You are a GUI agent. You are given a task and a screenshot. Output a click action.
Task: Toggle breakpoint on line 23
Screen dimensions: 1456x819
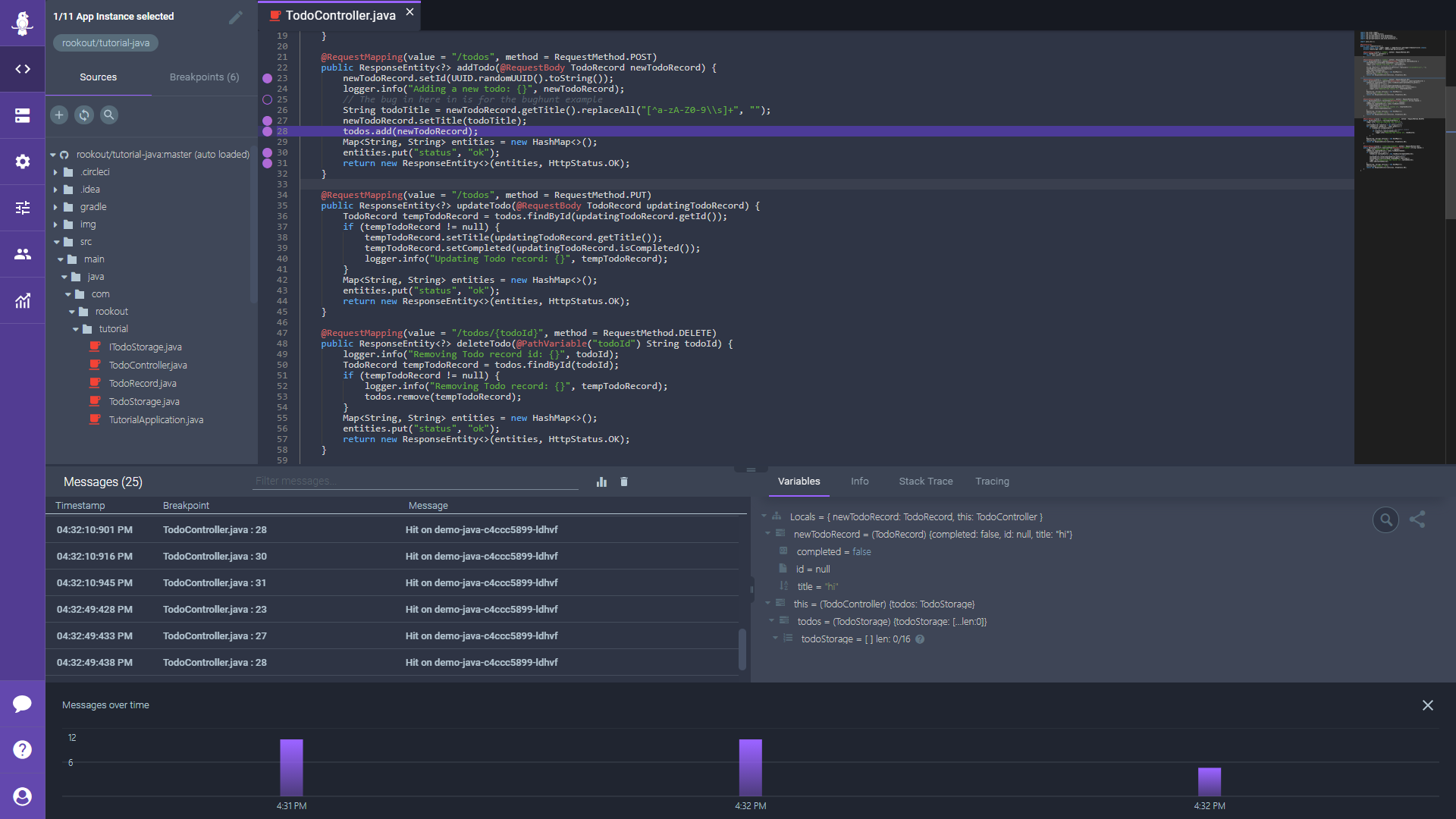[267, 78]
